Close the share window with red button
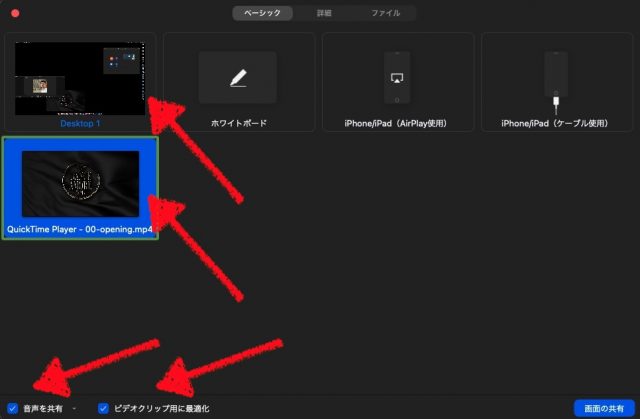Image resolution: width=640 pixels, height=419 pixels. pyautogui.click(x=15, y=13)
